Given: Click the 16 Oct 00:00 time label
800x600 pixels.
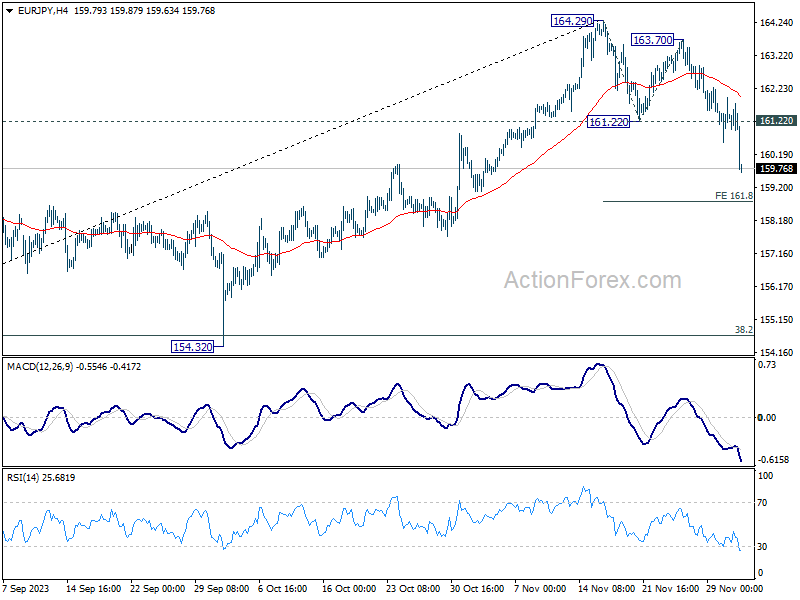Looking at the screenshot, I should [349, 589].
